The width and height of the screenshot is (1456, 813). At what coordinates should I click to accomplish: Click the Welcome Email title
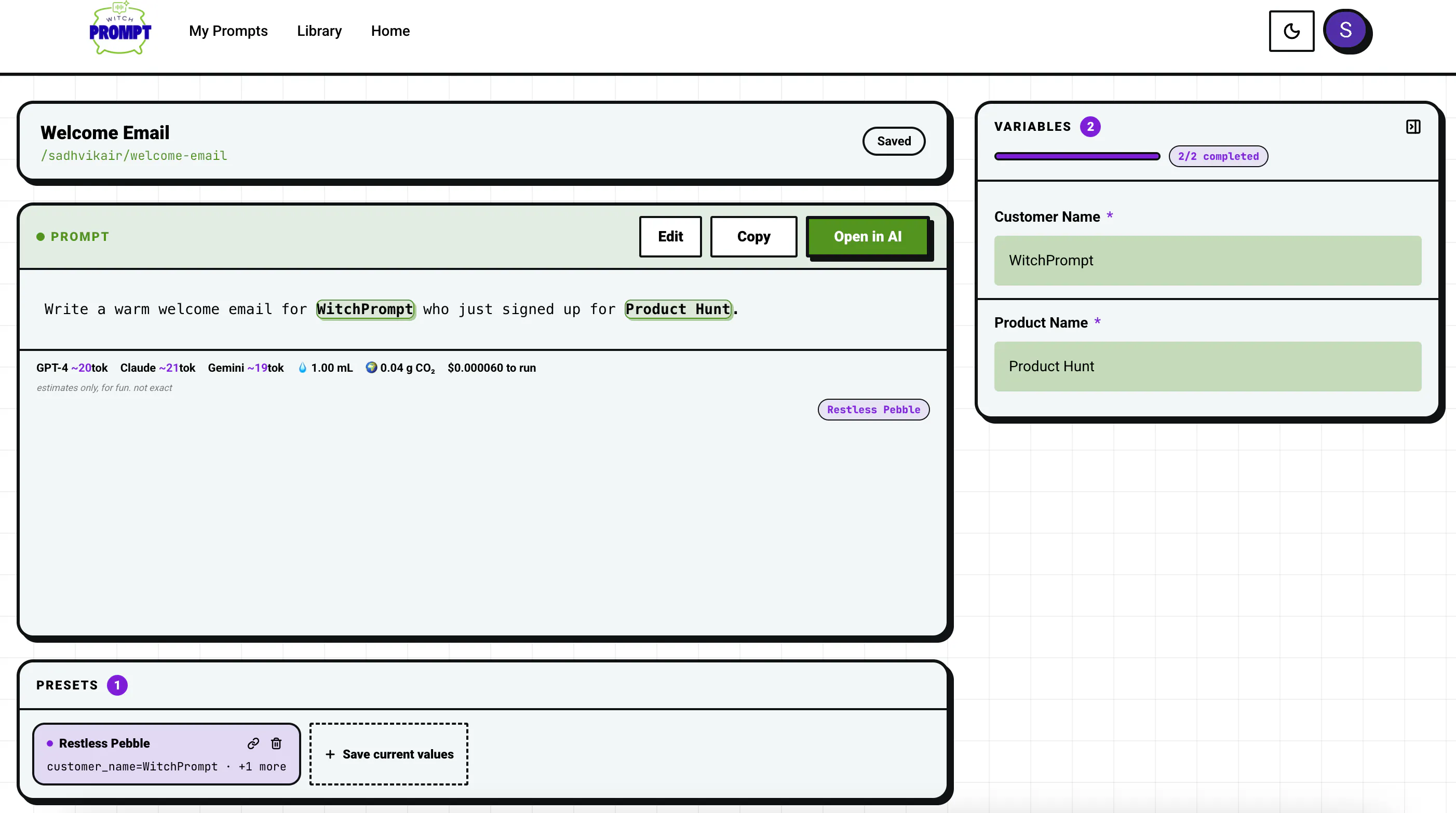click(105, 132)
